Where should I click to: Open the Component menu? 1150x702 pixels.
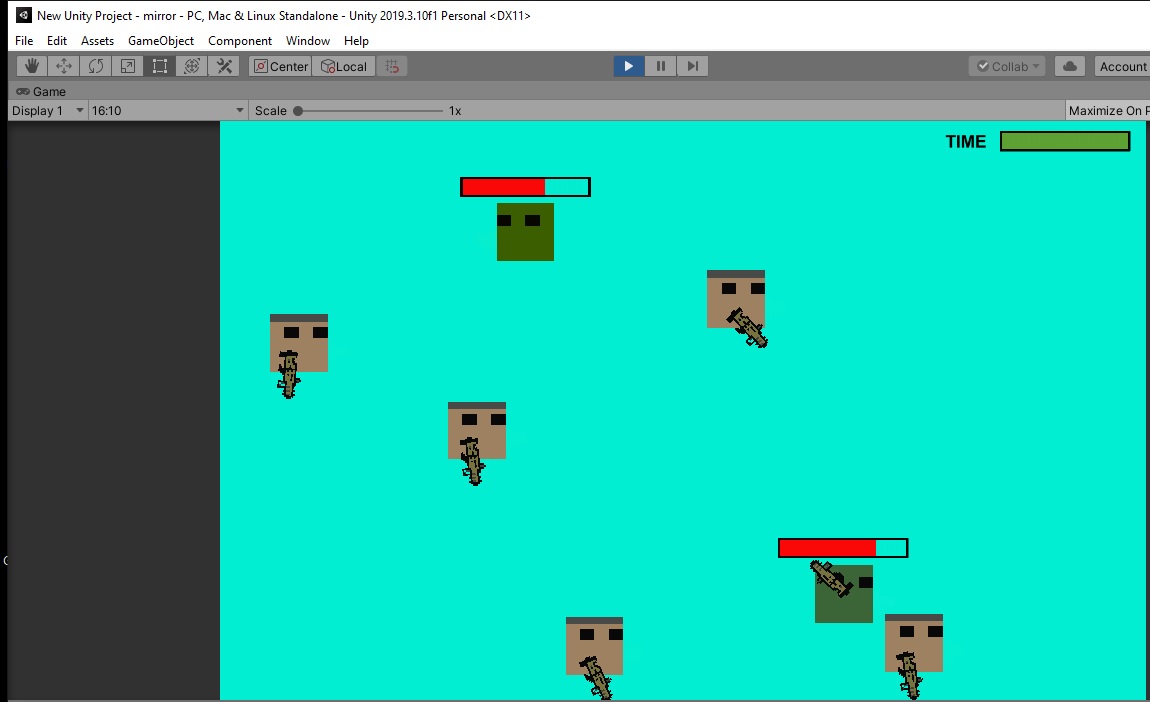coord(240,40)
